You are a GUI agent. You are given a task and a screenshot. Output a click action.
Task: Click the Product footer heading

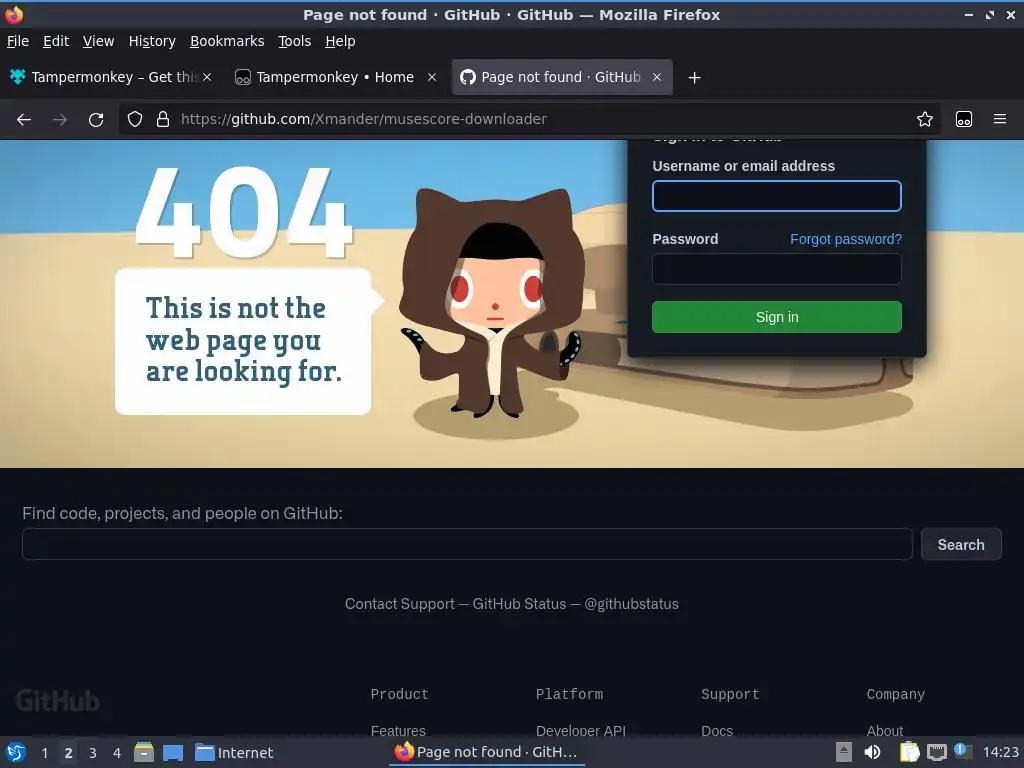[399, 694]
